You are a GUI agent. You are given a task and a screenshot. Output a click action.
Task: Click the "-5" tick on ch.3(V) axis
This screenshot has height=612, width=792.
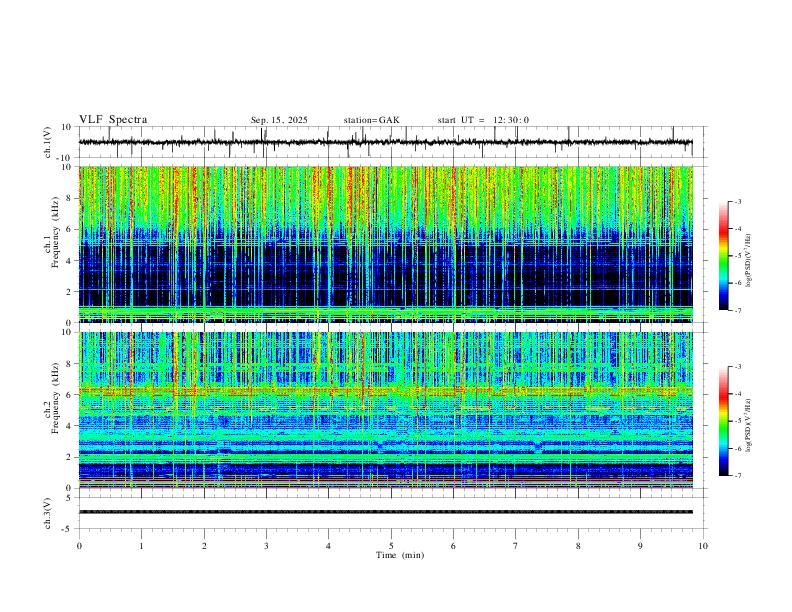tap(68, 529)
